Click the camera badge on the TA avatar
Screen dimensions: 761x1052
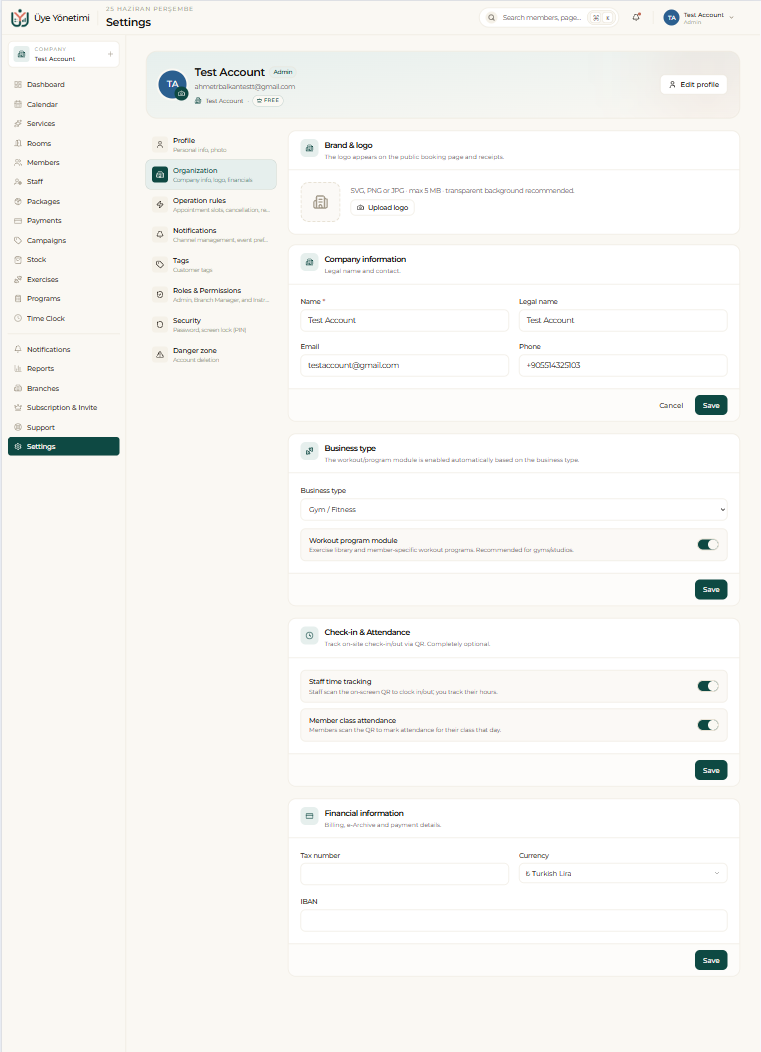pyautogui.click(x=181, y=94)
